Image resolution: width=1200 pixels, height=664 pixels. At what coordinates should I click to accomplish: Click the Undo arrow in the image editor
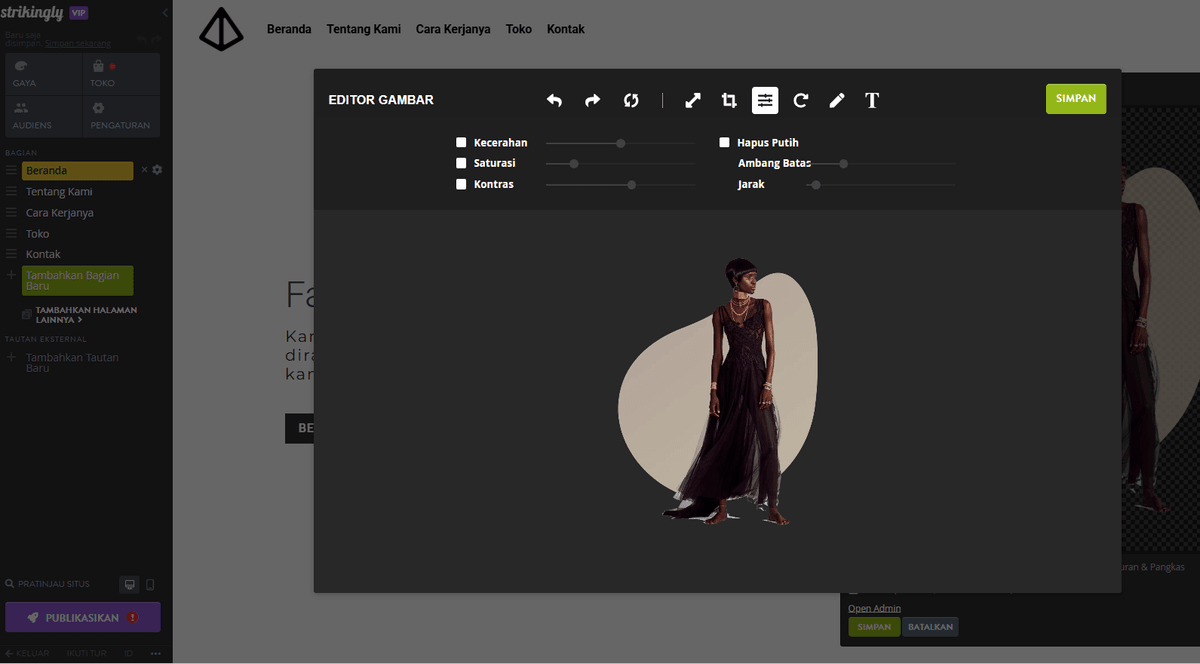click(x=554, y=100)
